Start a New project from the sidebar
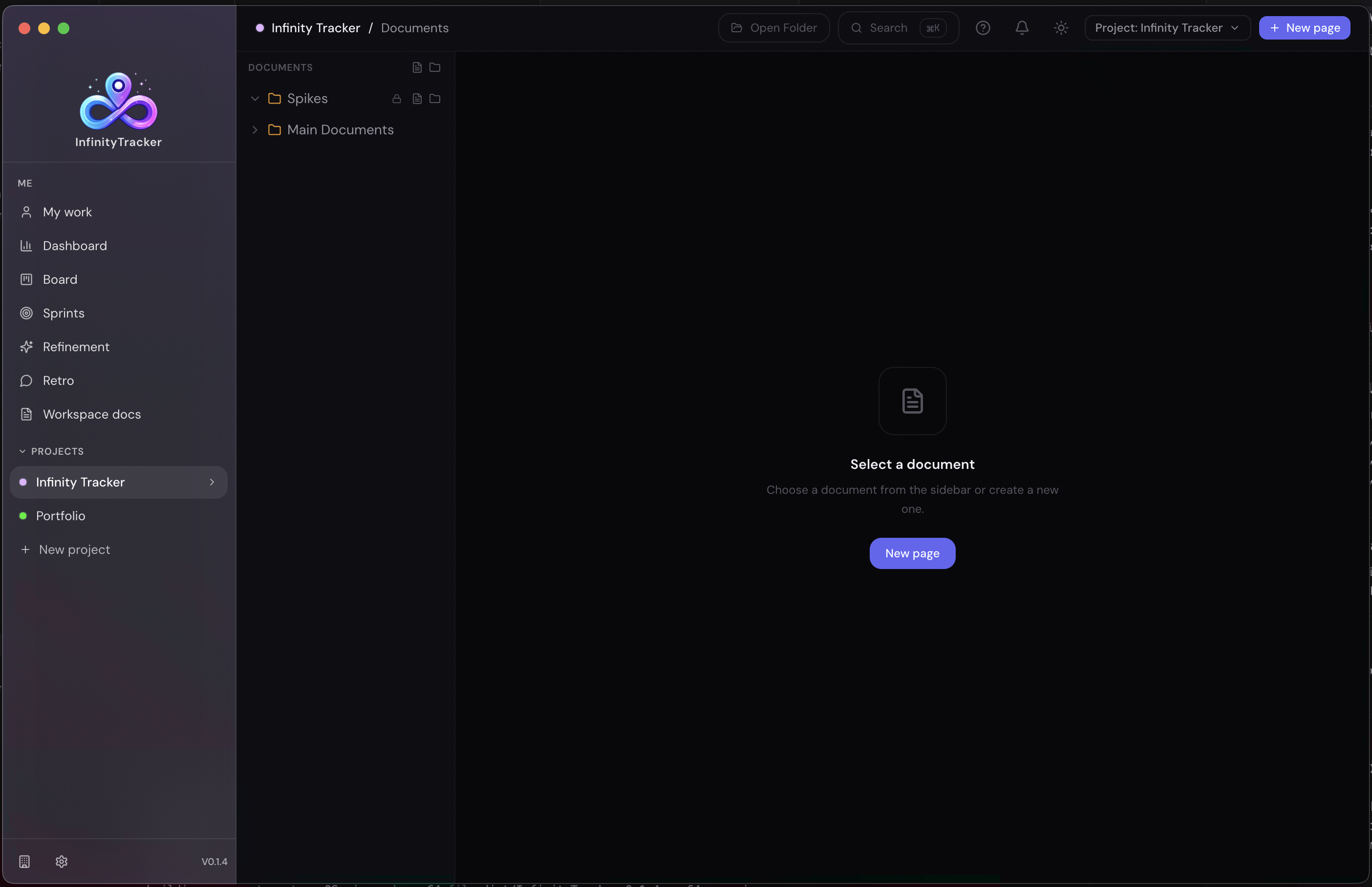Screen dimensions: 1372x887 [x=74, y=549]
